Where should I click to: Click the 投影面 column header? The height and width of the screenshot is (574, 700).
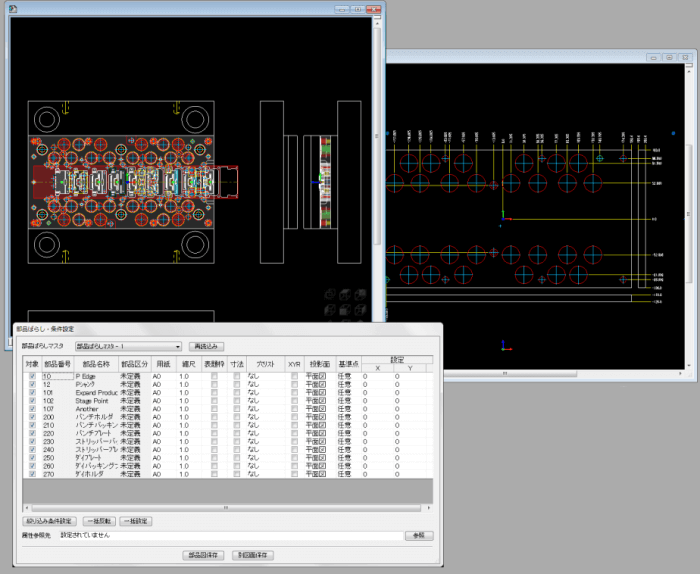320,364
